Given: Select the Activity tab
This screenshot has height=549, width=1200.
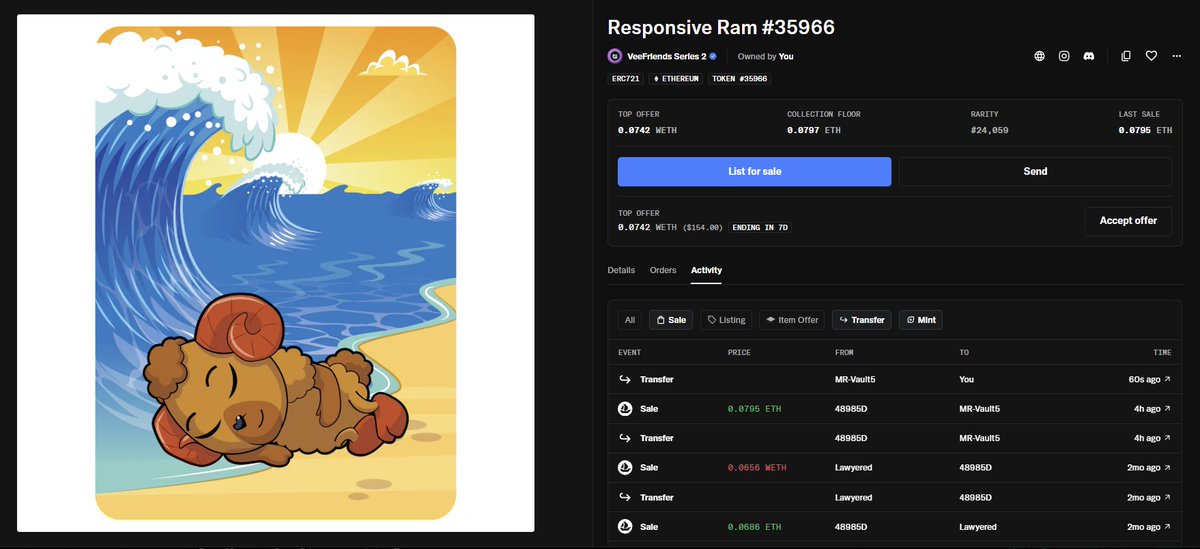Looking at the screenshot, I should 706,271.
